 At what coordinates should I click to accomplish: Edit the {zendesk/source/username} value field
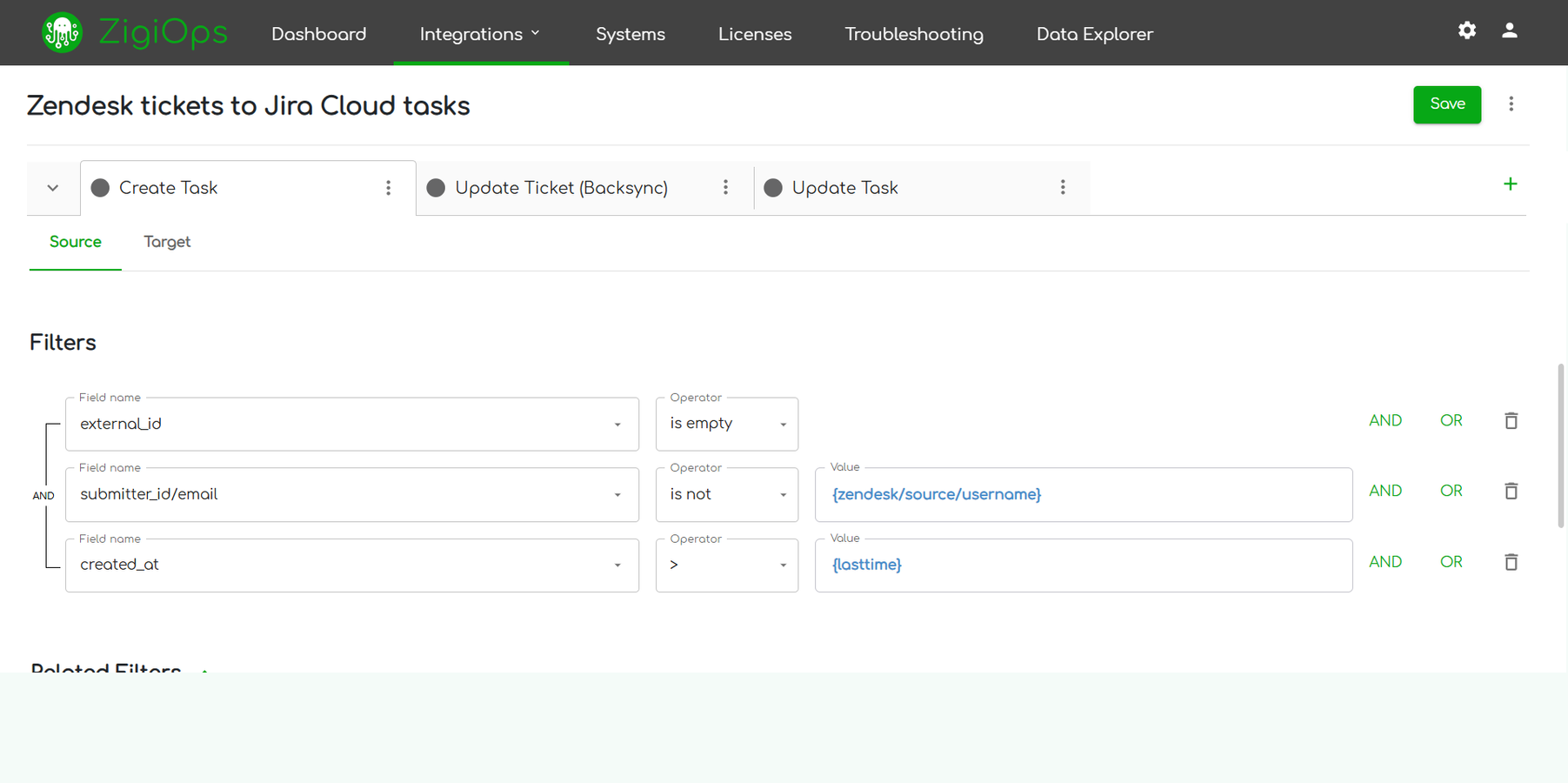click(1084, 495)
